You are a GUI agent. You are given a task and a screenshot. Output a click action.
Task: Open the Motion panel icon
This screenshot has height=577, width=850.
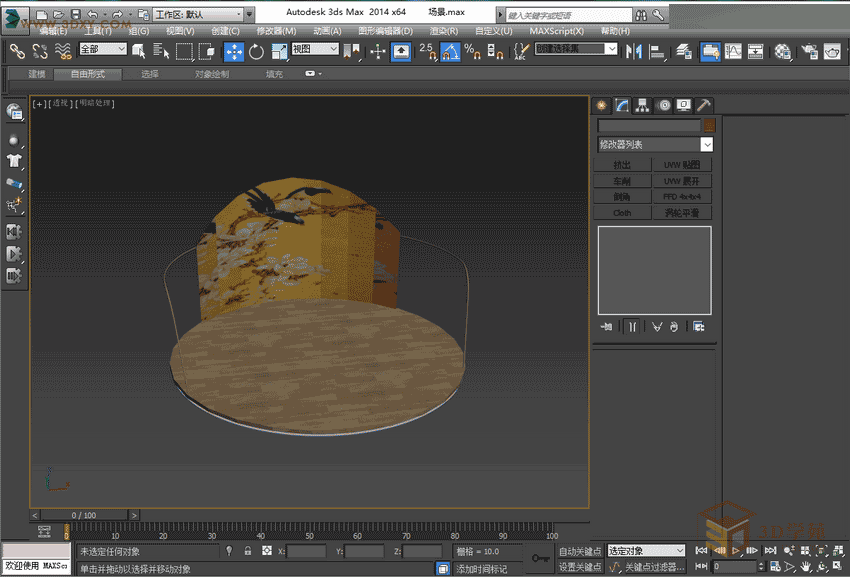[664, 105]
